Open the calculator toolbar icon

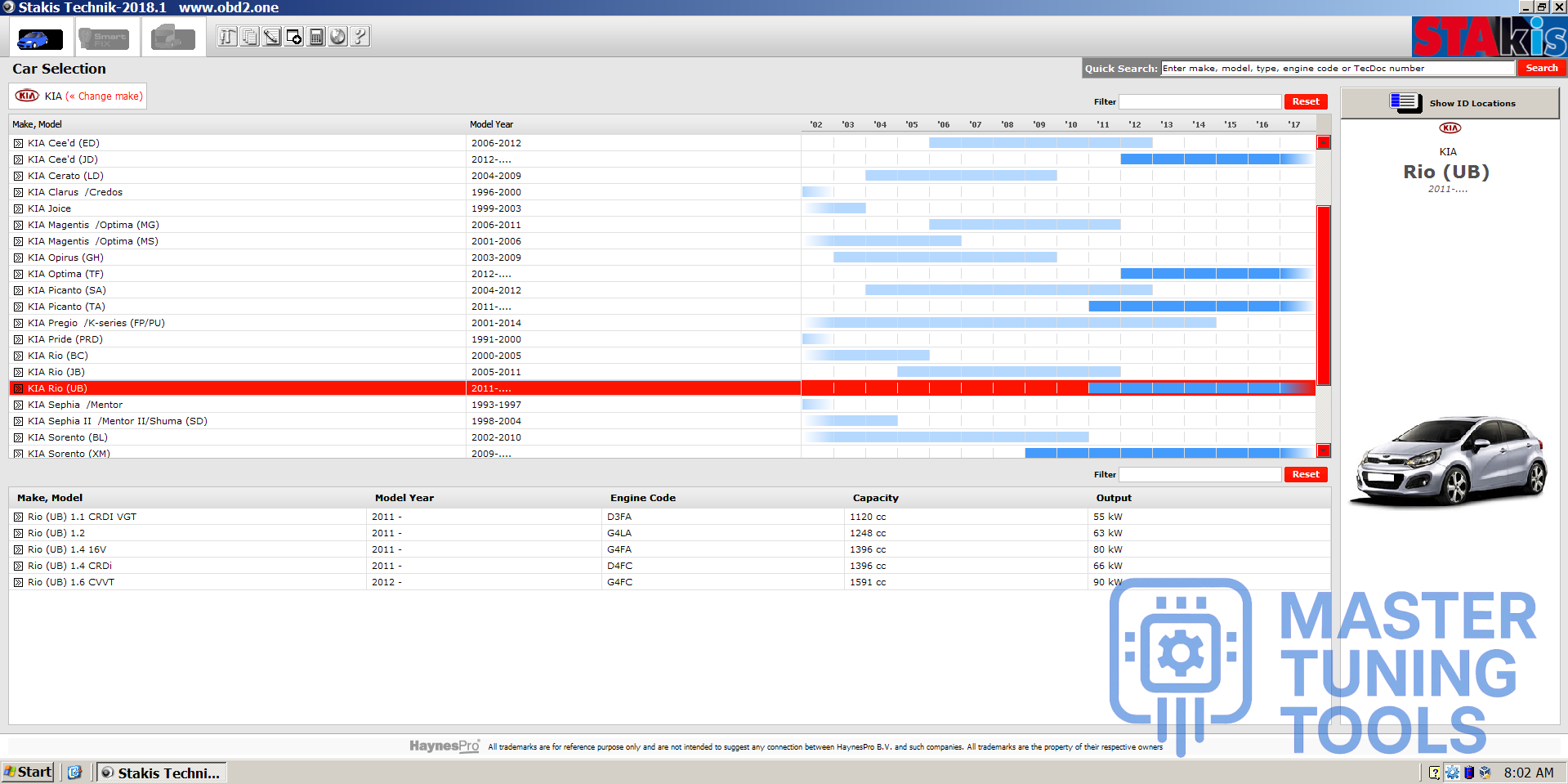point(315,37)
